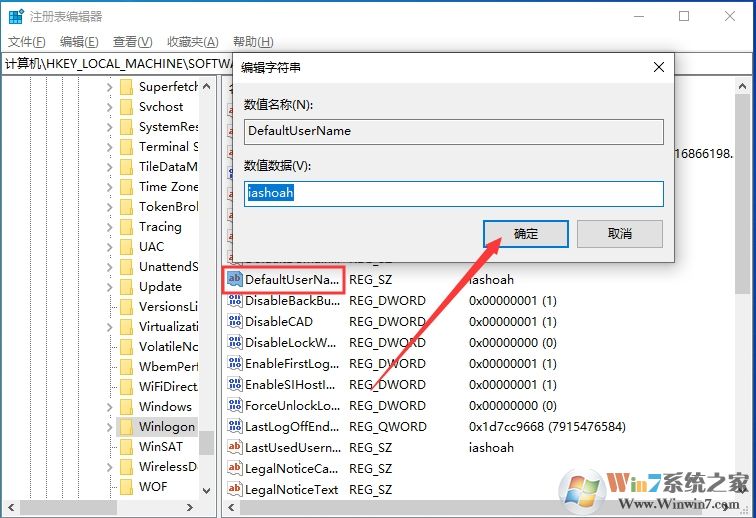Click values pane horizontal scroll left arrow
The image size is (756, 518).
tap(231, 507)
